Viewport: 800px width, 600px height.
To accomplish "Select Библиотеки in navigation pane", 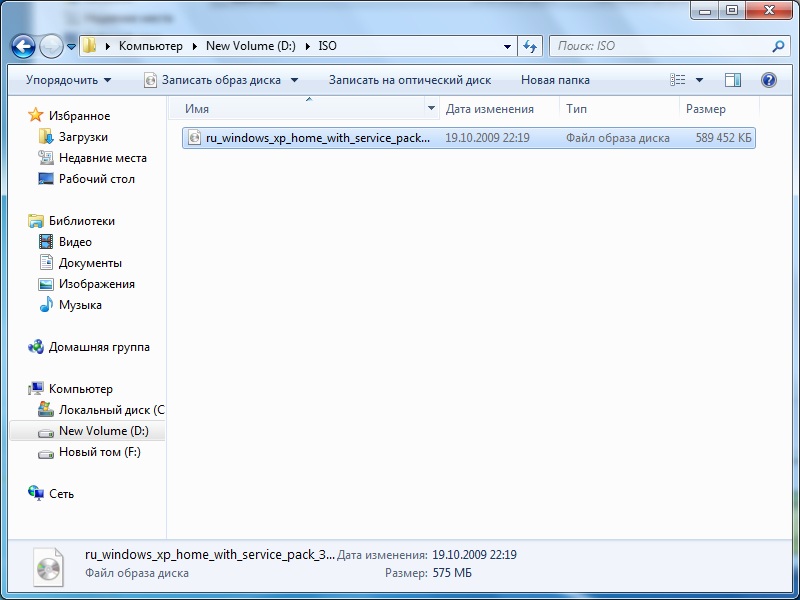I will tap(82, 220).
